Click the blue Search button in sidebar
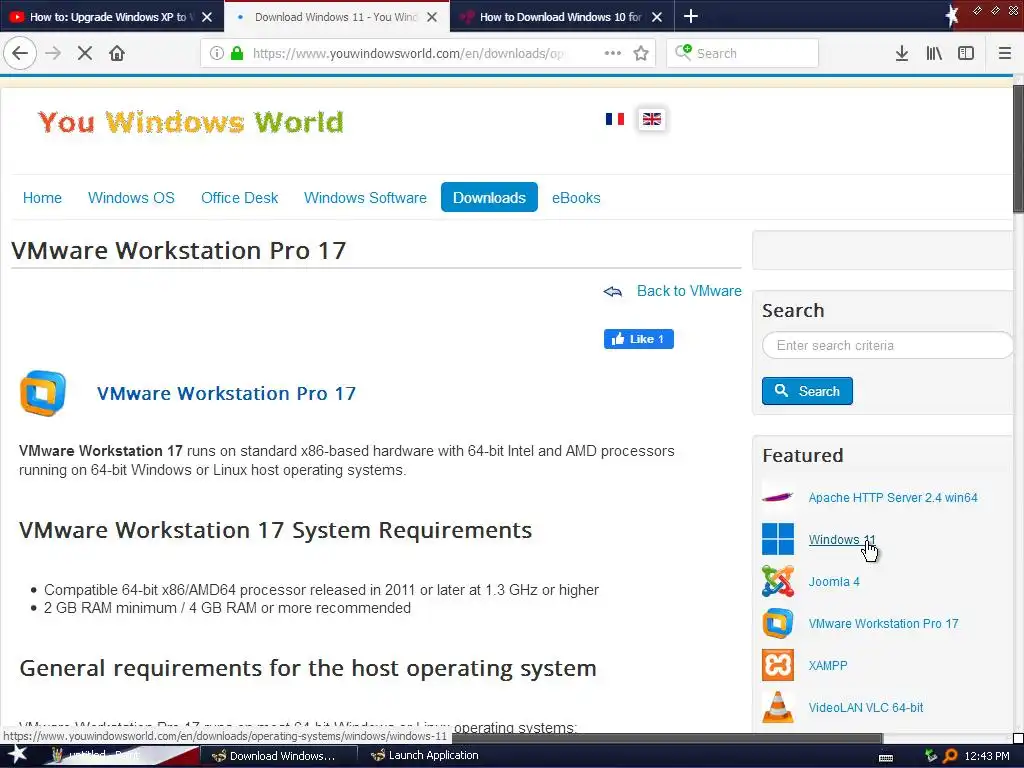Image resolution: width=1024 pixels, height=768 pixels. tap(807, 391)
